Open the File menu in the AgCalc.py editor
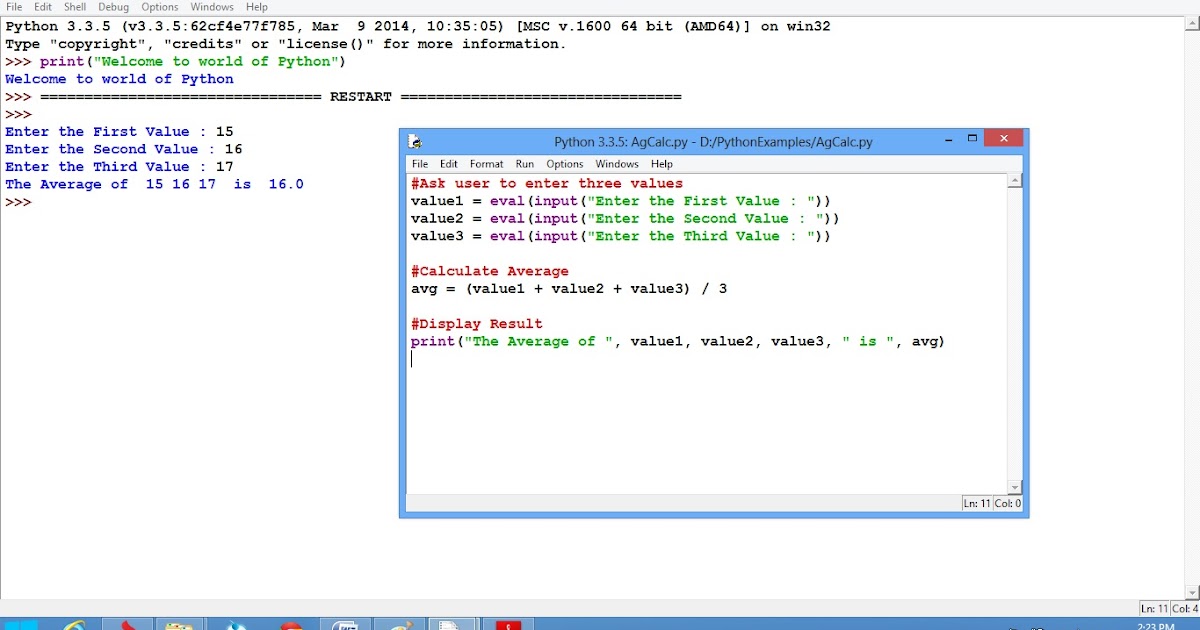 pos(419,163)
